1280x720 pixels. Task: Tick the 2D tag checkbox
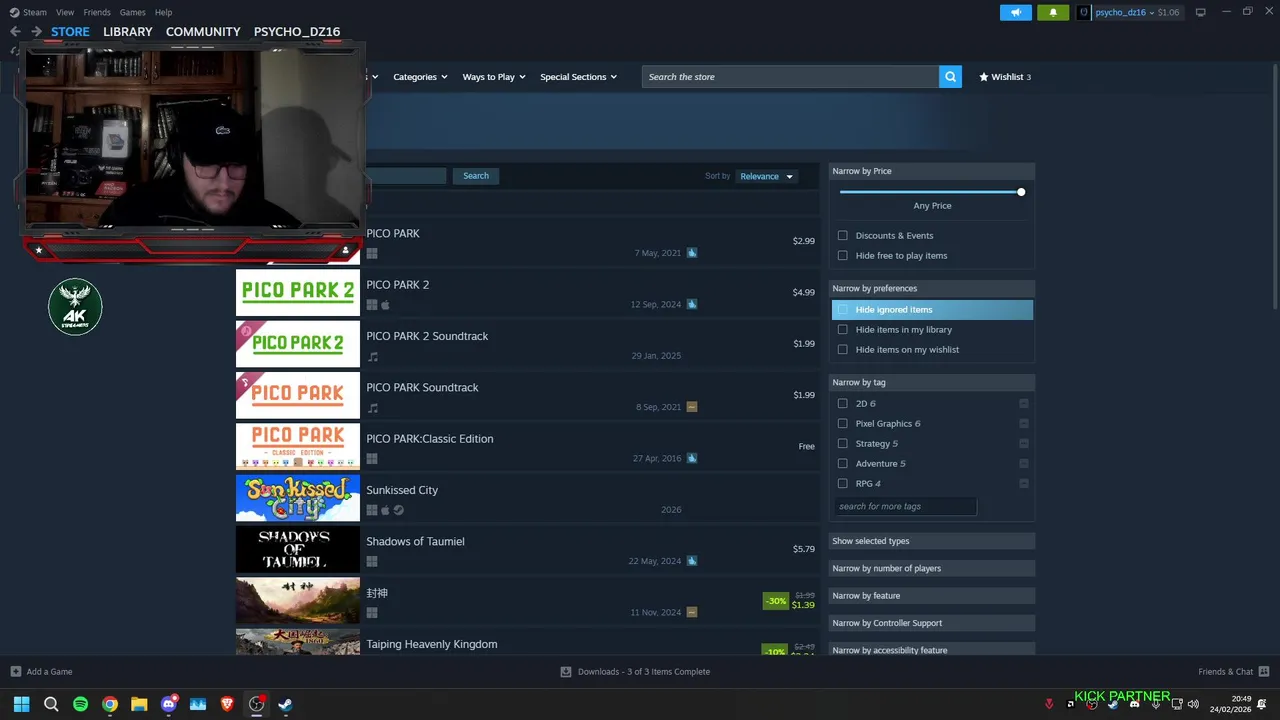[843, 404]
